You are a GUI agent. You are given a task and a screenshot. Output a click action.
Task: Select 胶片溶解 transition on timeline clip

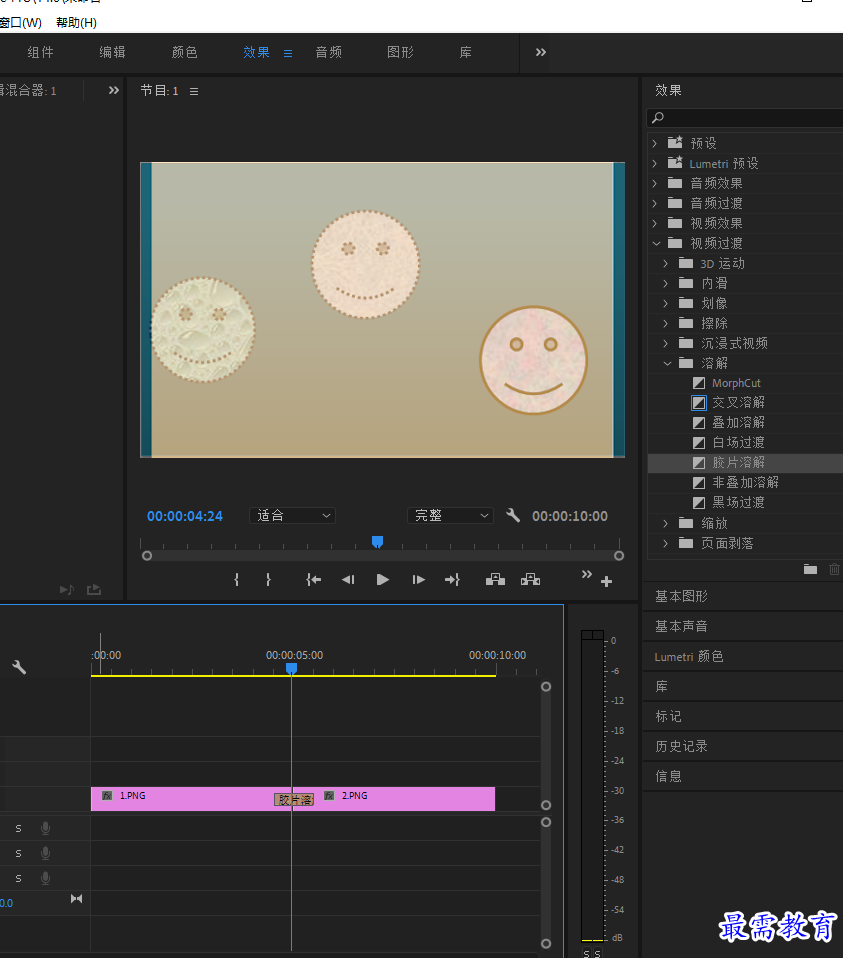(x=294, y=800)
